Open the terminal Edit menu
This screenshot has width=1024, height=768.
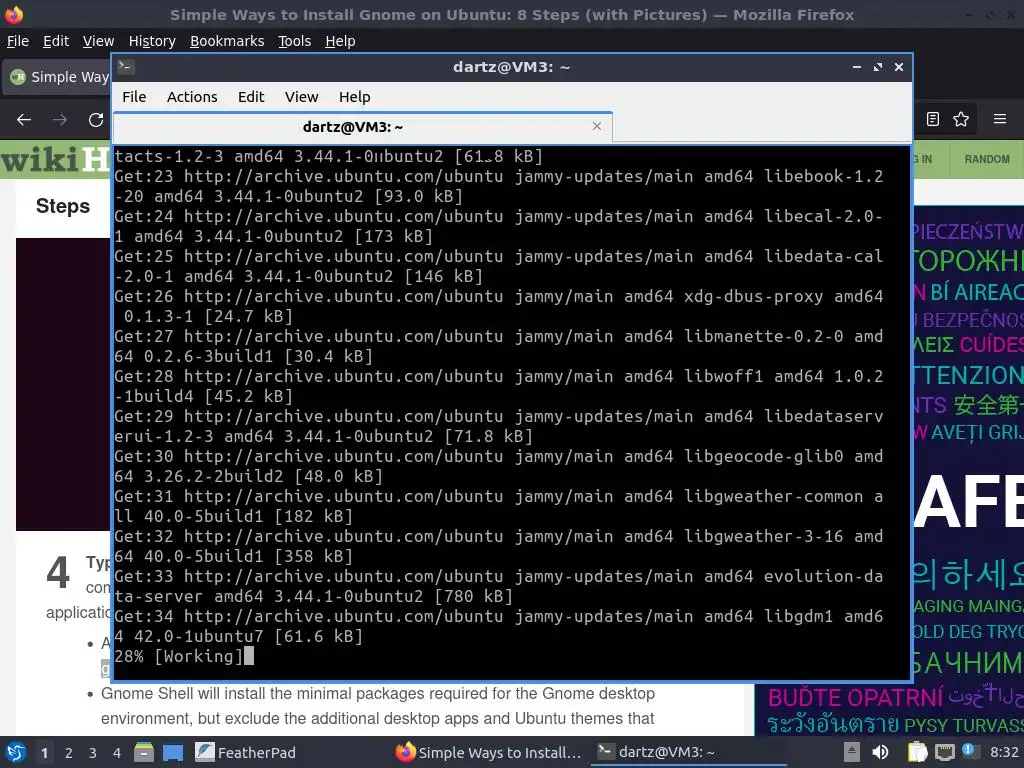point(251,97)
